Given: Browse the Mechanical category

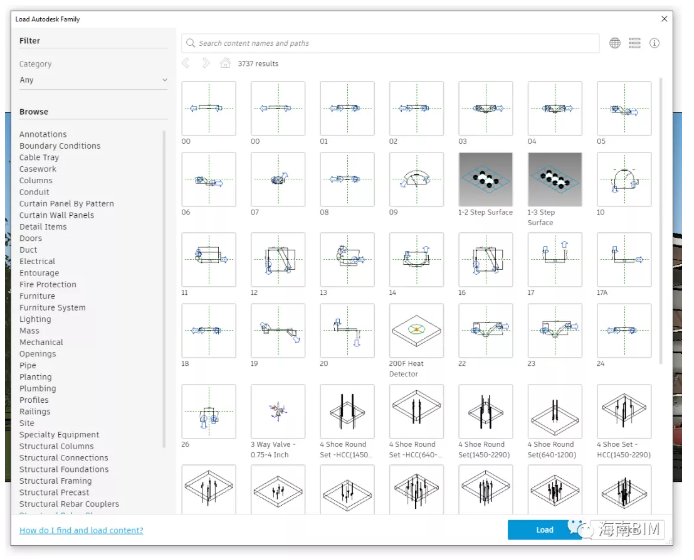Looking at the screenshot, I should click(x=41, y=342).
